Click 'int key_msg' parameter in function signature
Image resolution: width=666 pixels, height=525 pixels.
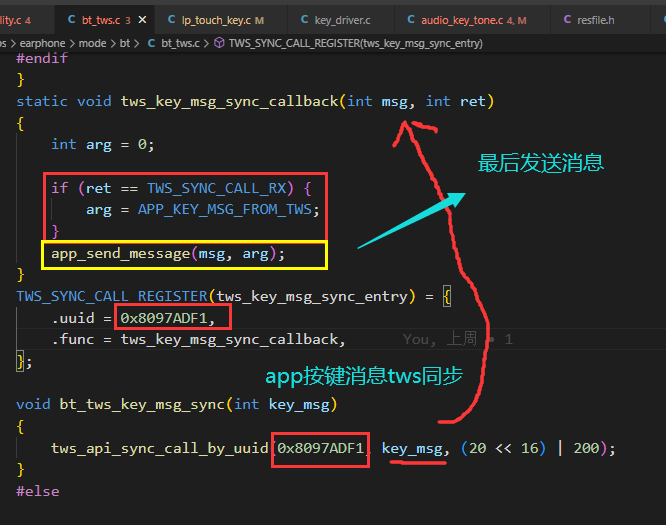pos(282,404)
